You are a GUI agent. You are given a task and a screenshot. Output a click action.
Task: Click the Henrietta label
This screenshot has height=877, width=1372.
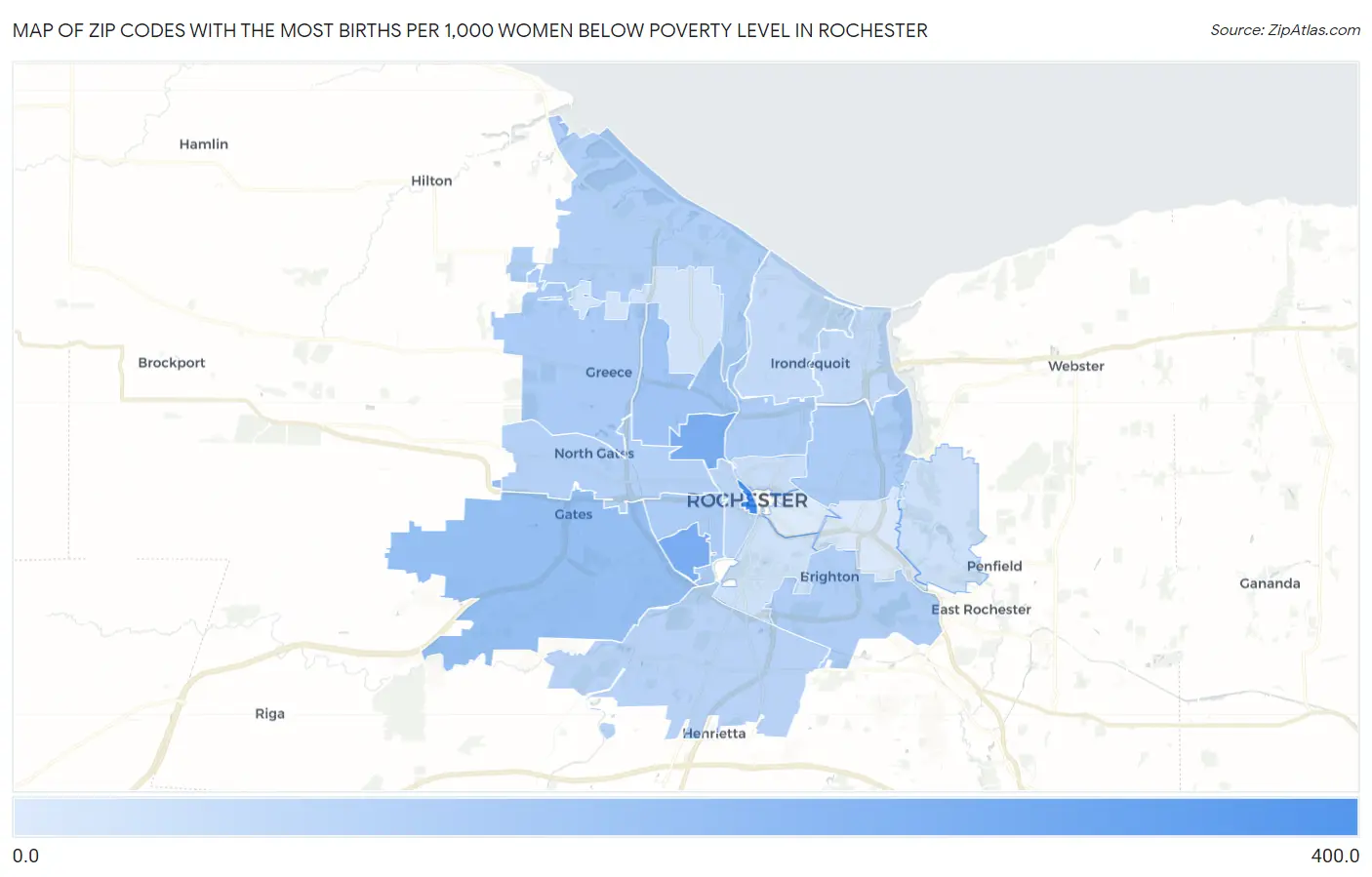(714, 734)
